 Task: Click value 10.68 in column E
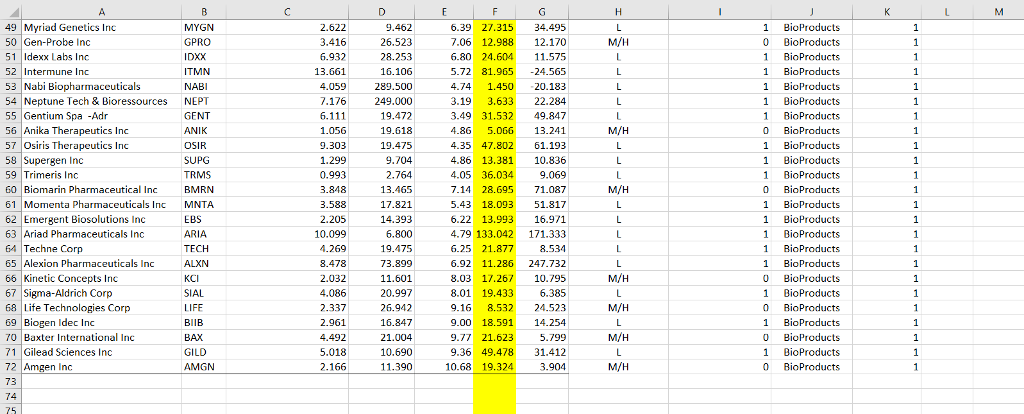click(x=444, y=366)
